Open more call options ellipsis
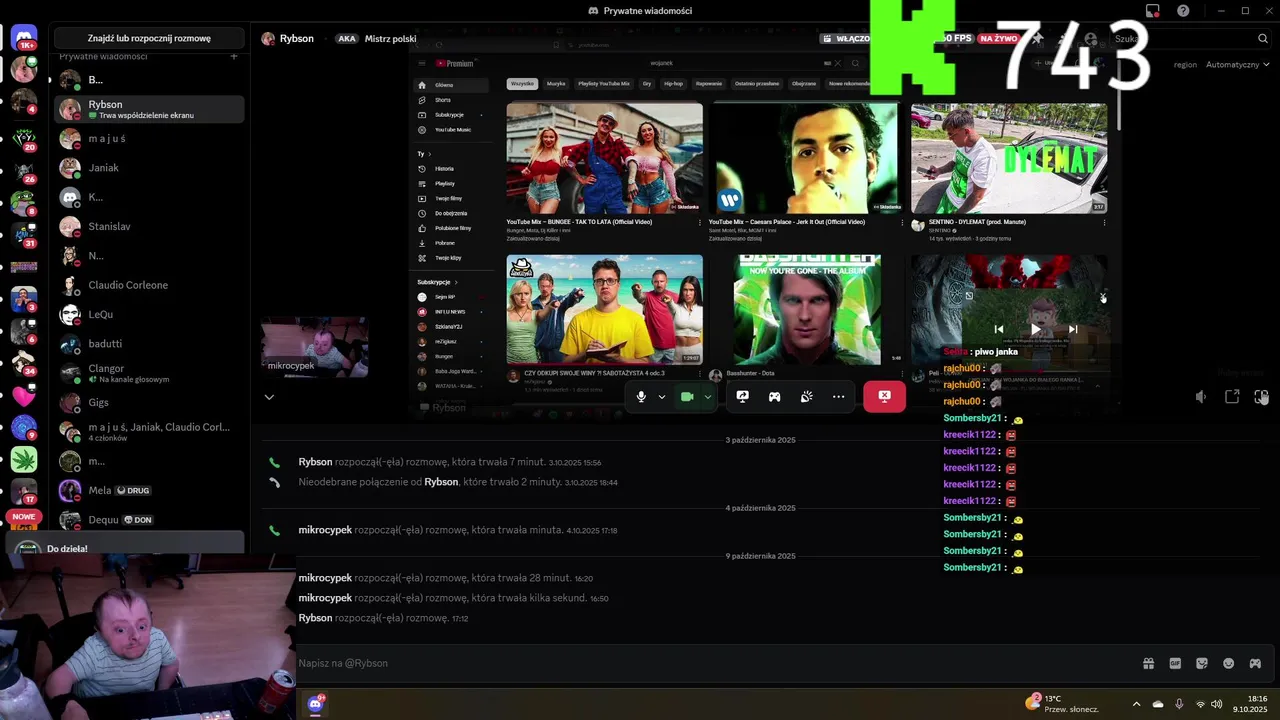This screenshot has height=720, width=1280. [x=838, y=397]
